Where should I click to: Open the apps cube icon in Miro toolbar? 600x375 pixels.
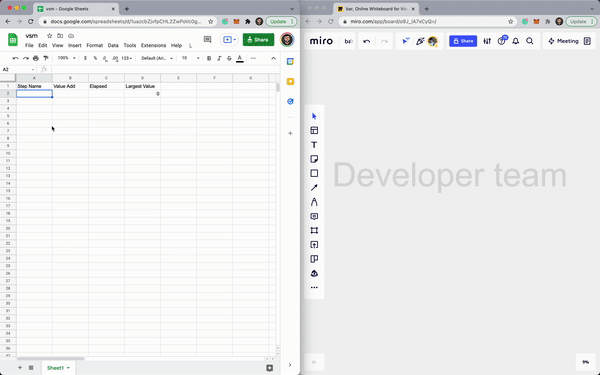(x=314, y=274)
